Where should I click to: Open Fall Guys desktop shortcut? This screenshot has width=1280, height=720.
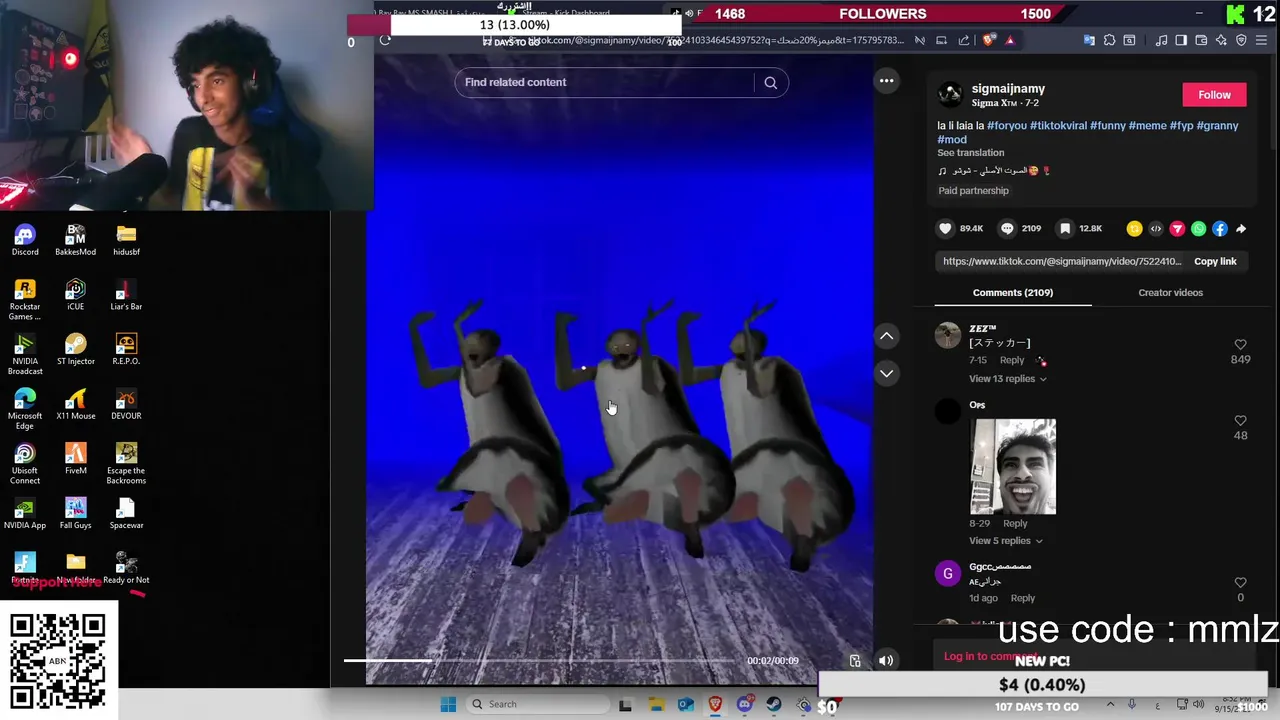[76, 514]
